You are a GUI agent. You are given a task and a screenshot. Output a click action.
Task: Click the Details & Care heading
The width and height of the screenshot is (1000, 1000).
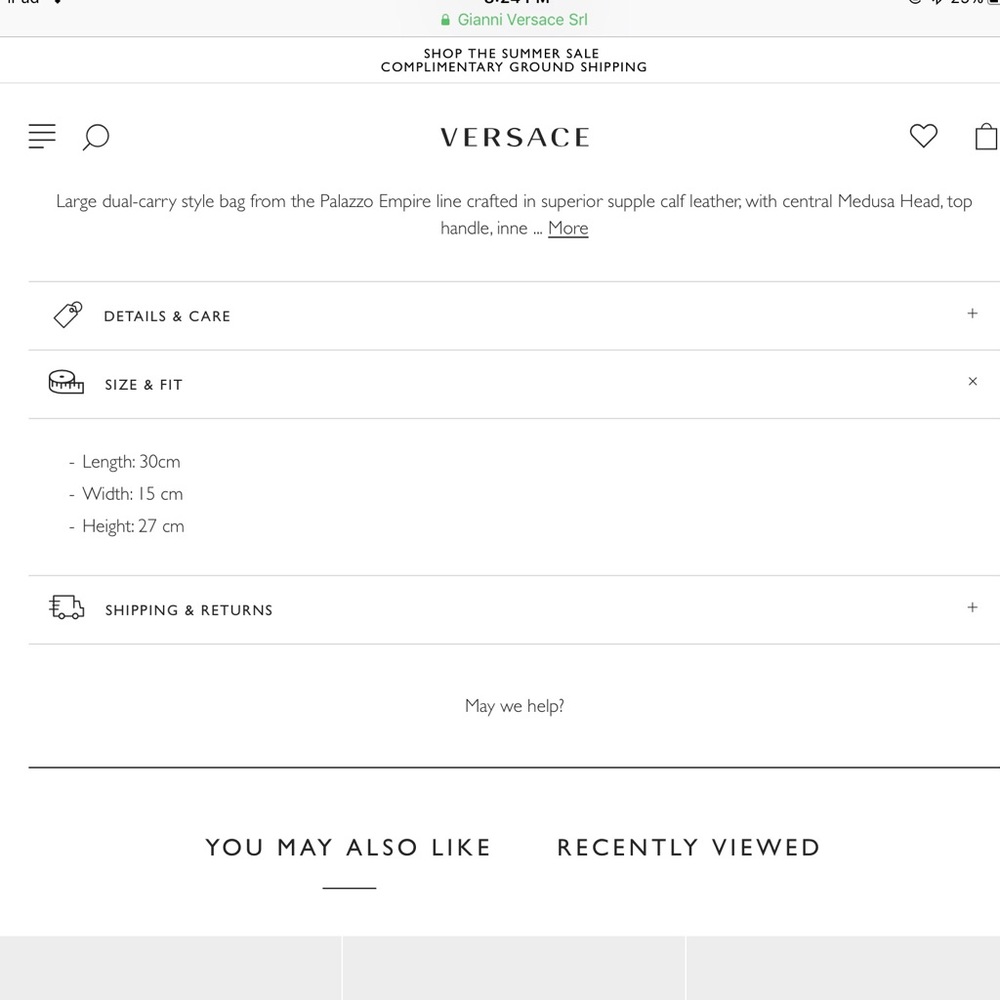coord(167,316)
